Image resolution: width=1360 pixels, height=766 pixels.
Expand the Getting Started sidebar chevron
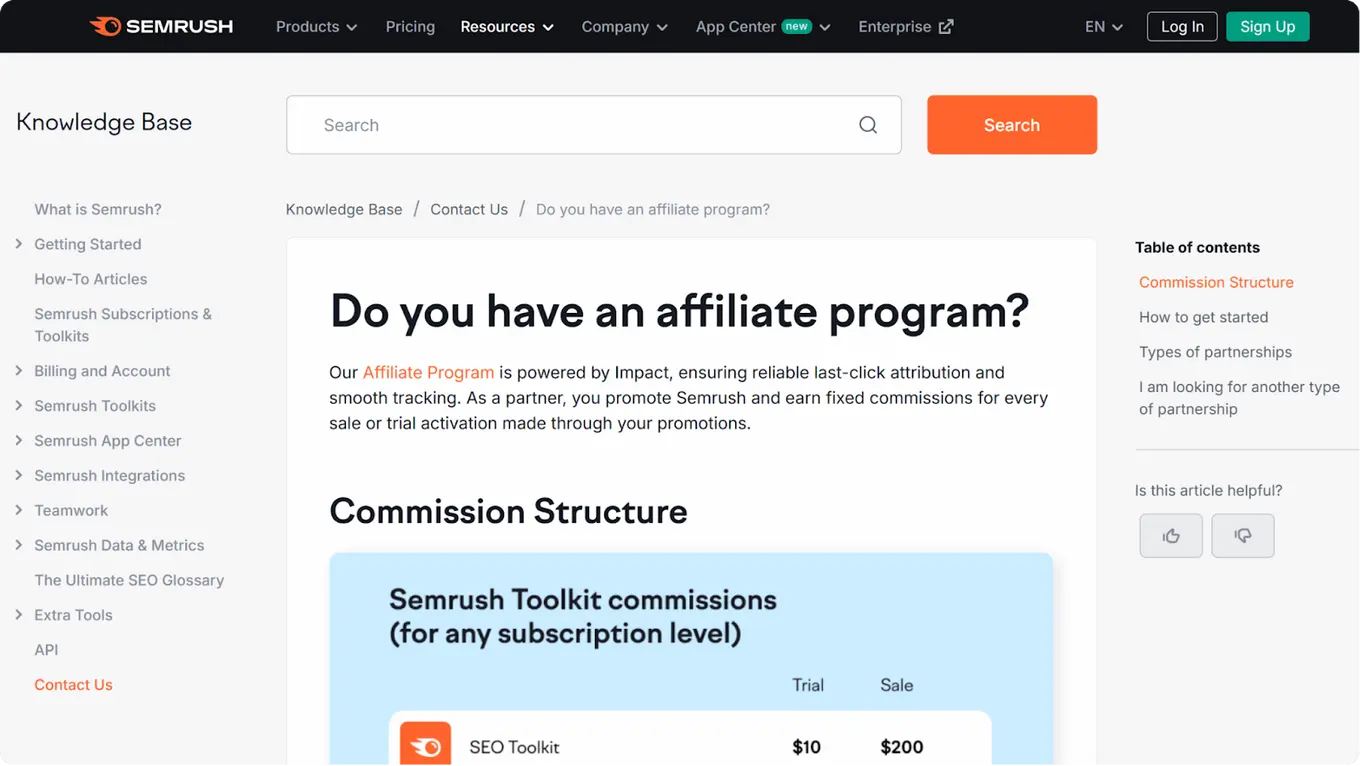pos(19,244)
